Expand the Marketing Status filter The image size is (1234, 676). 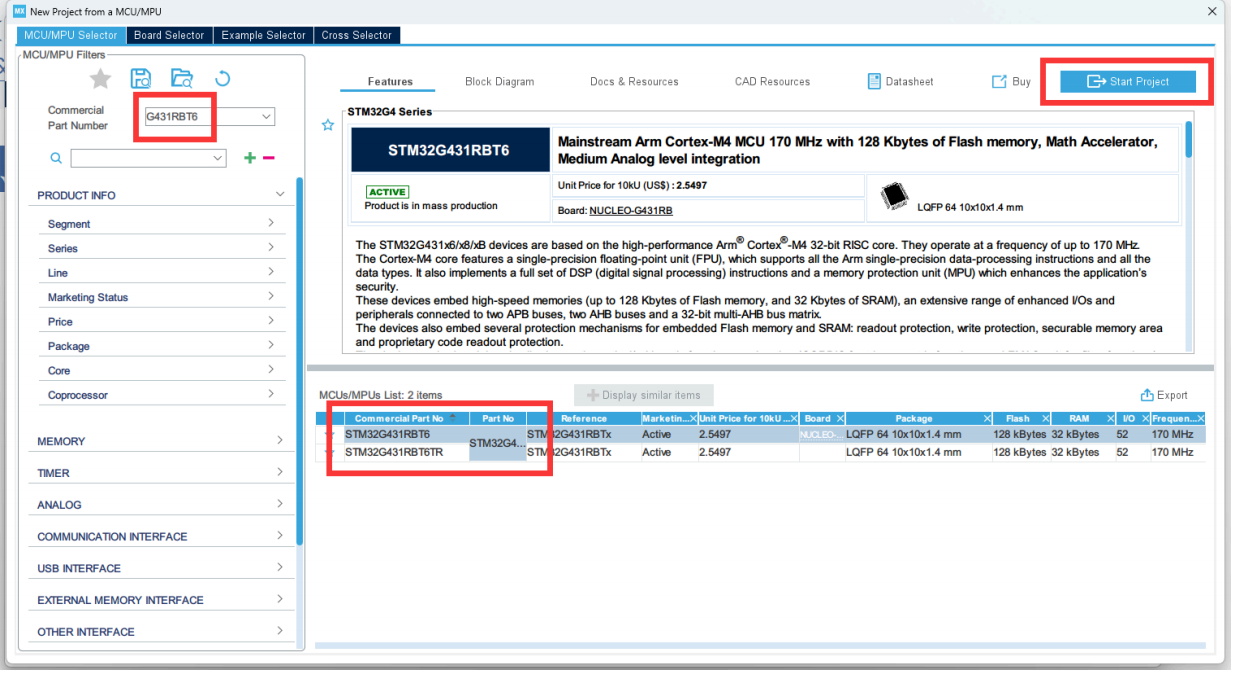[x=271, y=297]
